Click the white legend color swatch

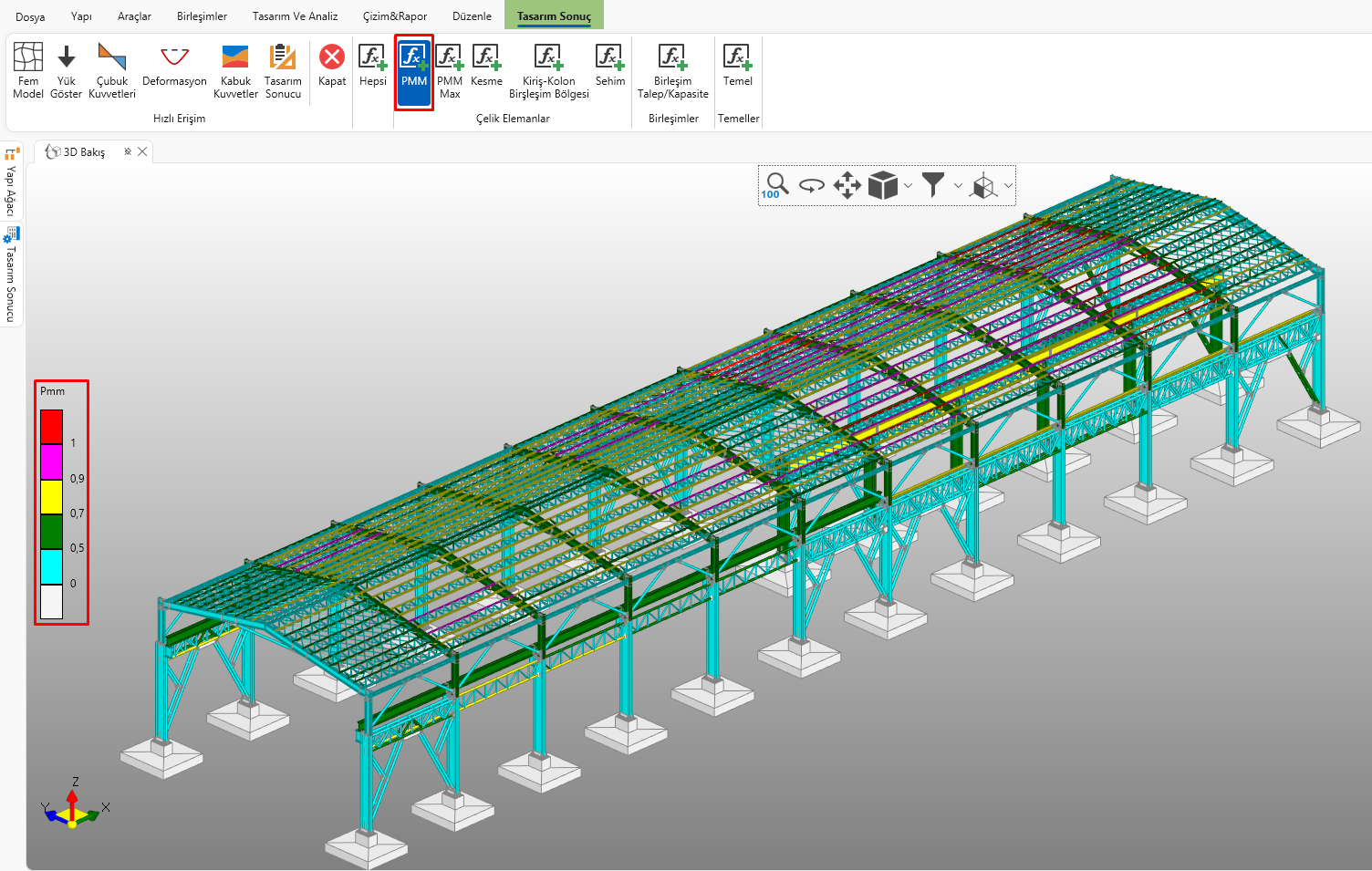tap(51, 602)
